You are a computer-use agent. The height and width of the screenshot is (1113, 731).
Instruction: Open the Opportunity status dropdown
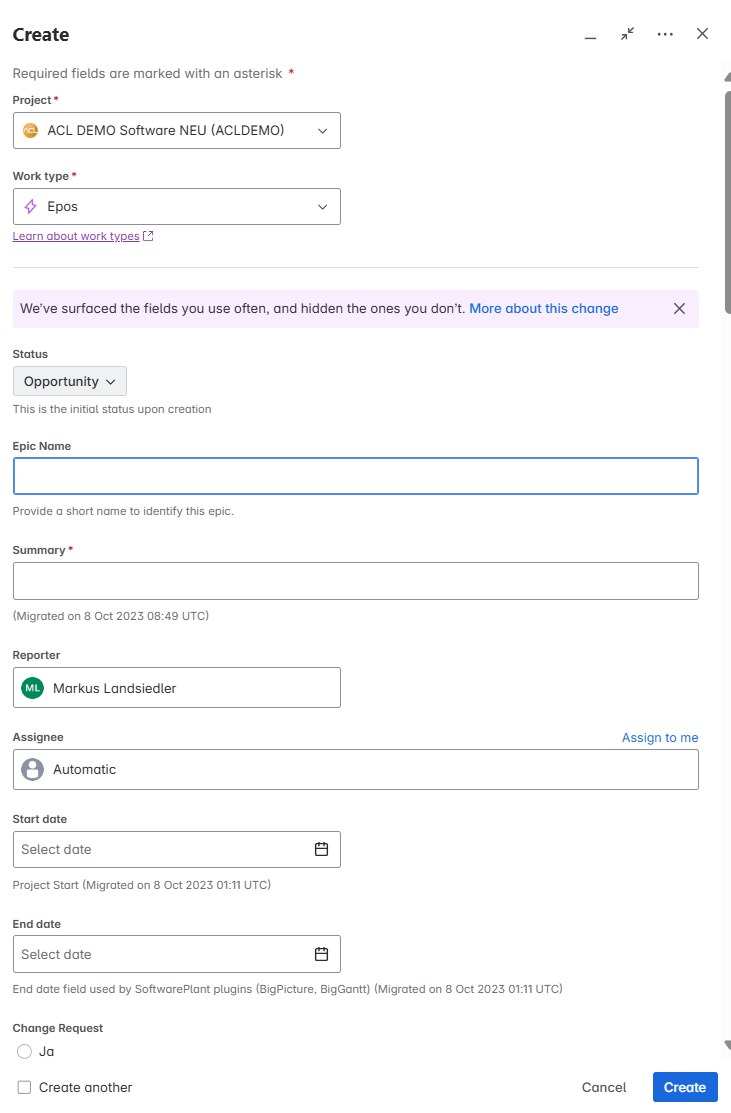tap(70, 381)
